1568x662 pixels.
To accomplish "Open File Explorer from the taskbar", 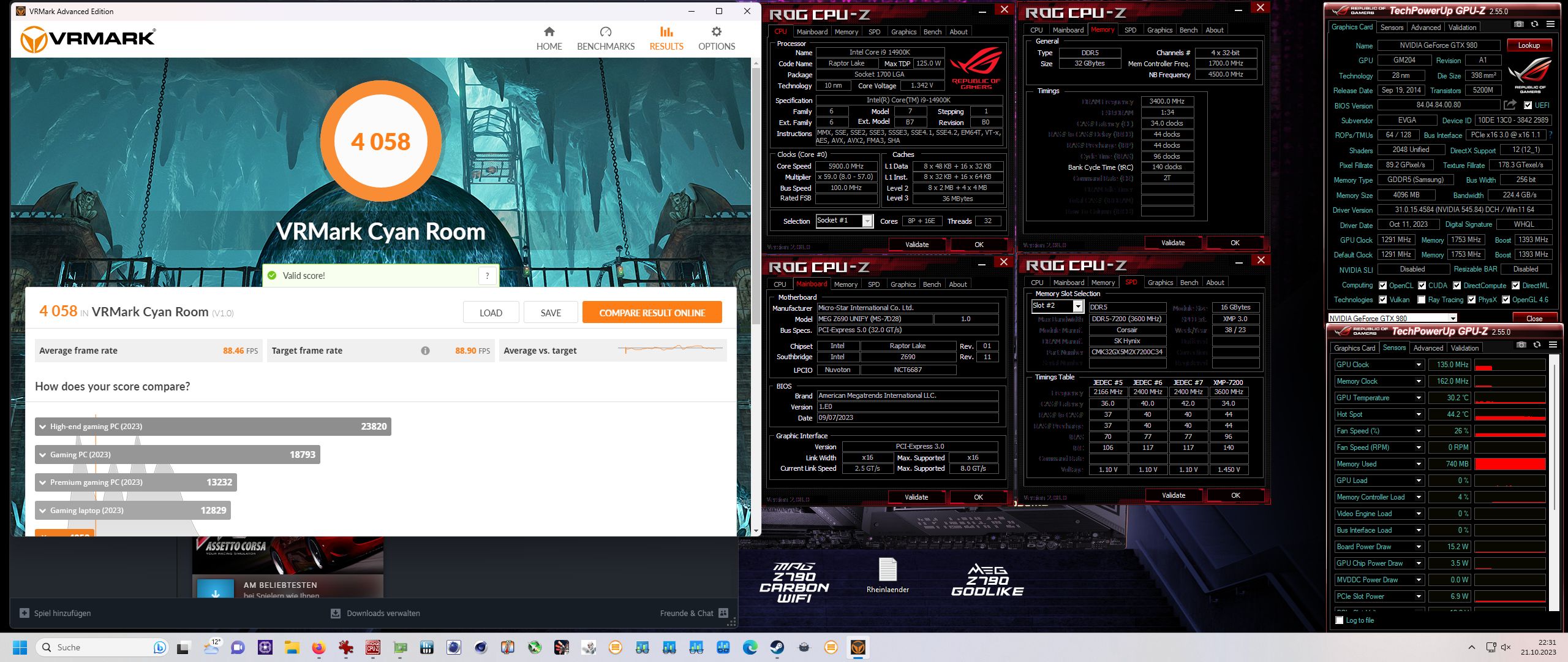I will (292, 647).
